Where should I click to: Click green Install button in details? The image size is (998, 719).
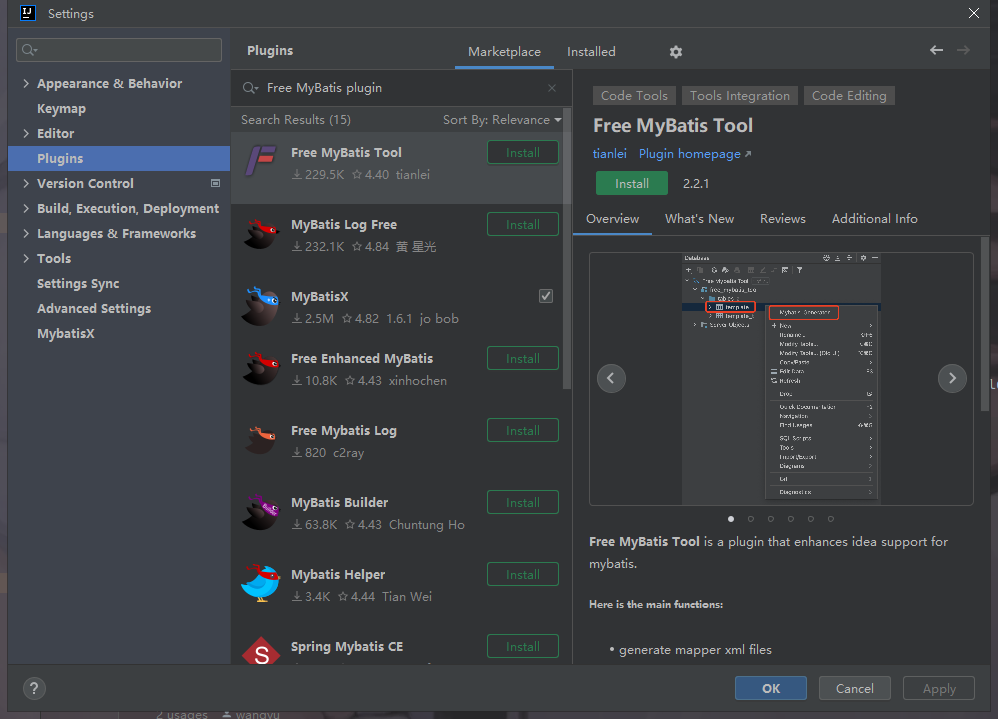tap(631, 183)
